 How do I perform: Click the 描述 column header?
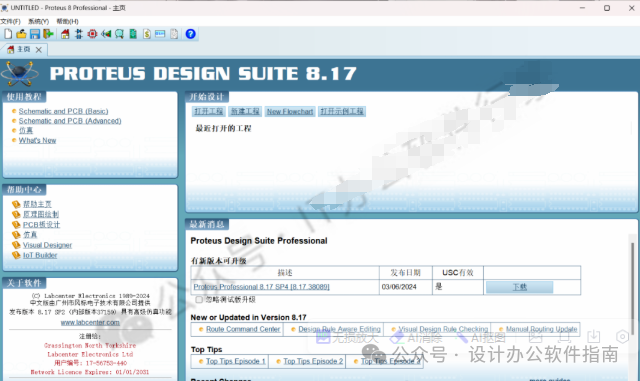pos(285,273)
